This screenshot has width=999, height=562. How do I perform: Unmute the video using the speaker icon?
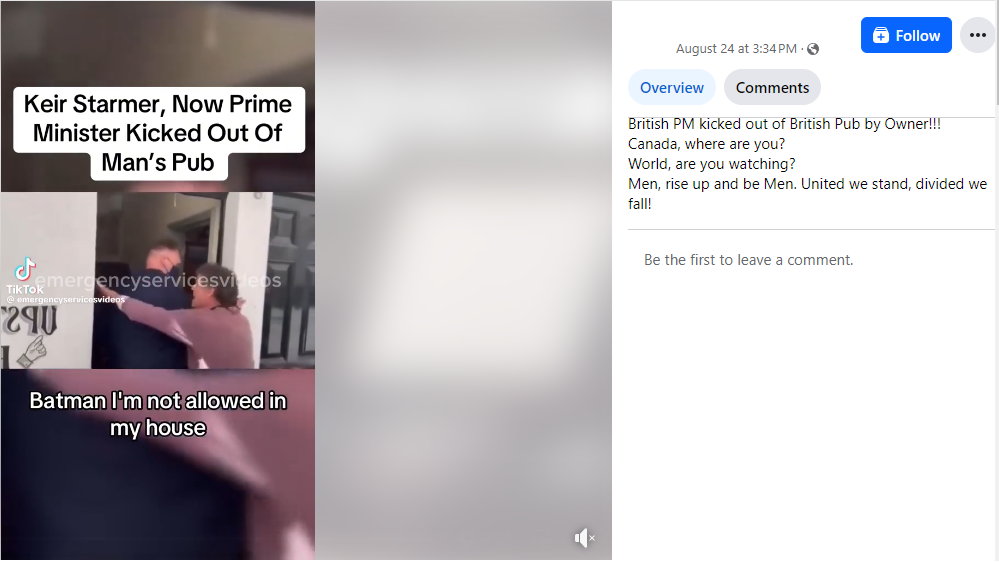(584, 538)
